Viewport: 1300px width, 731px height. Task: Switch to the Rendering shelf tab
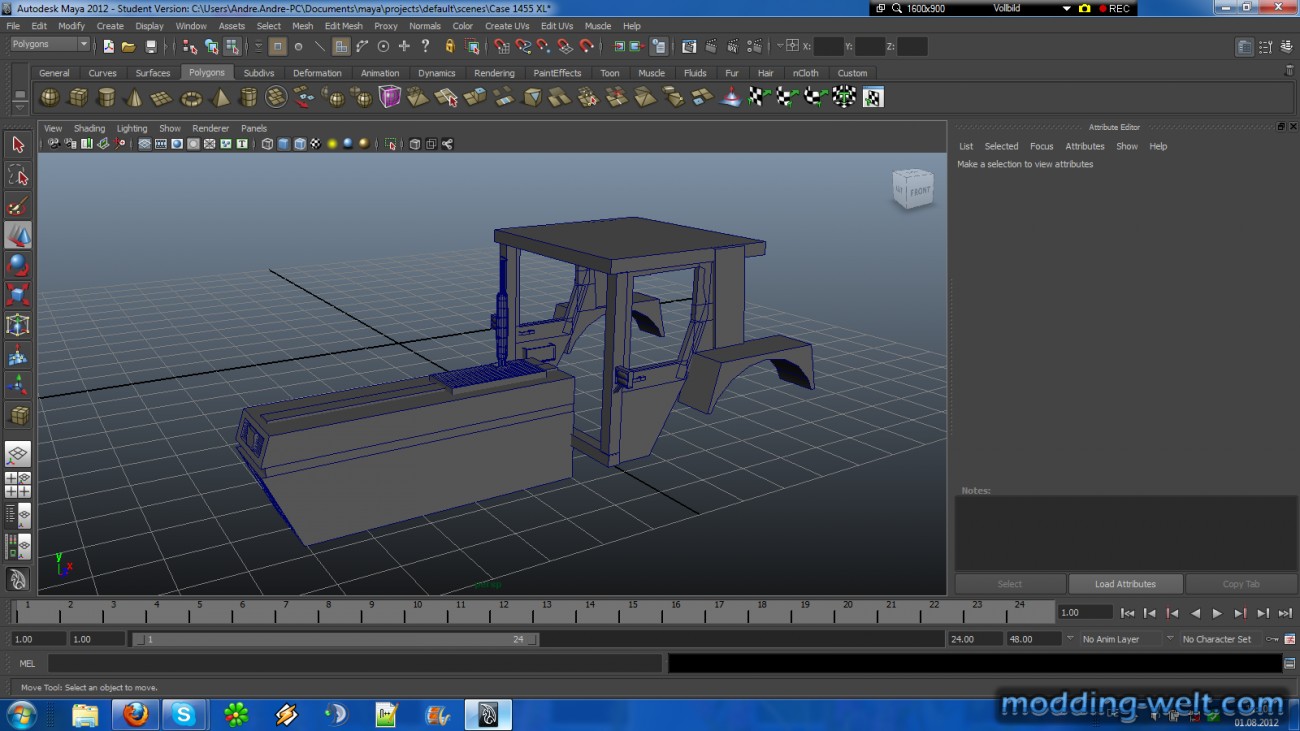coord(494,73)
